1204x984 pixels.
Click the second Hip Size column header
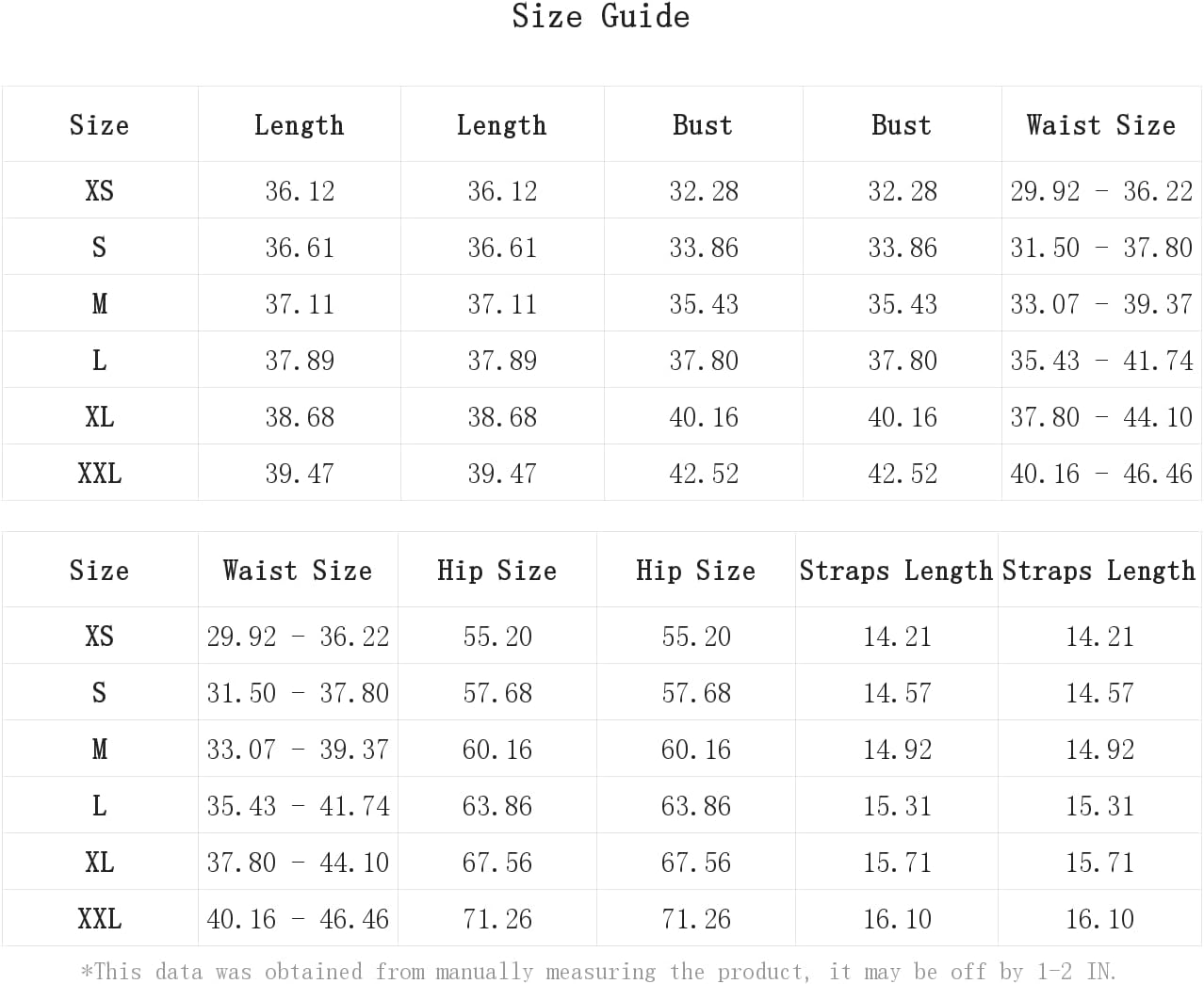[x=696, y=571]
